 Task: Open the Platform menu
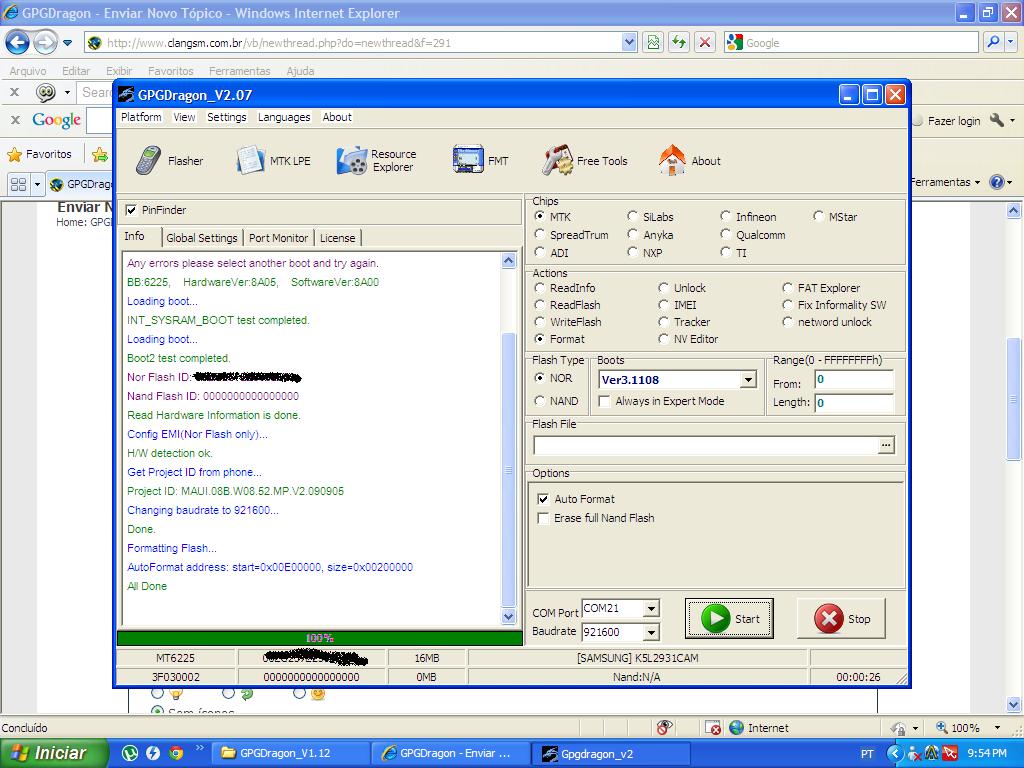(x=141, y=117)
